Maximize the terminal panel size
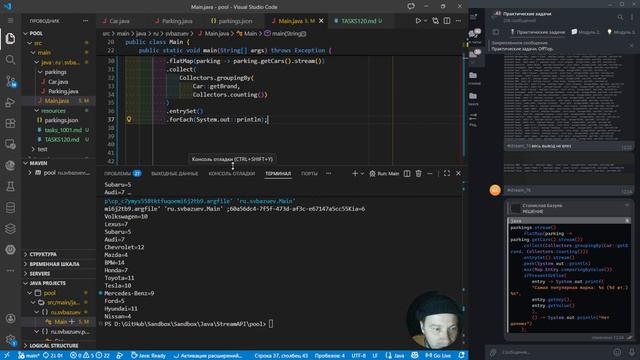 coord(447,173)
